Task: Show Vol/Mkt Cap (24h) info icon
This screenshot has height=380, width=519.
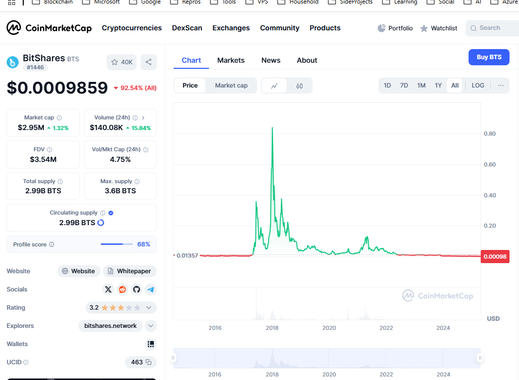Action: point(146,150)
